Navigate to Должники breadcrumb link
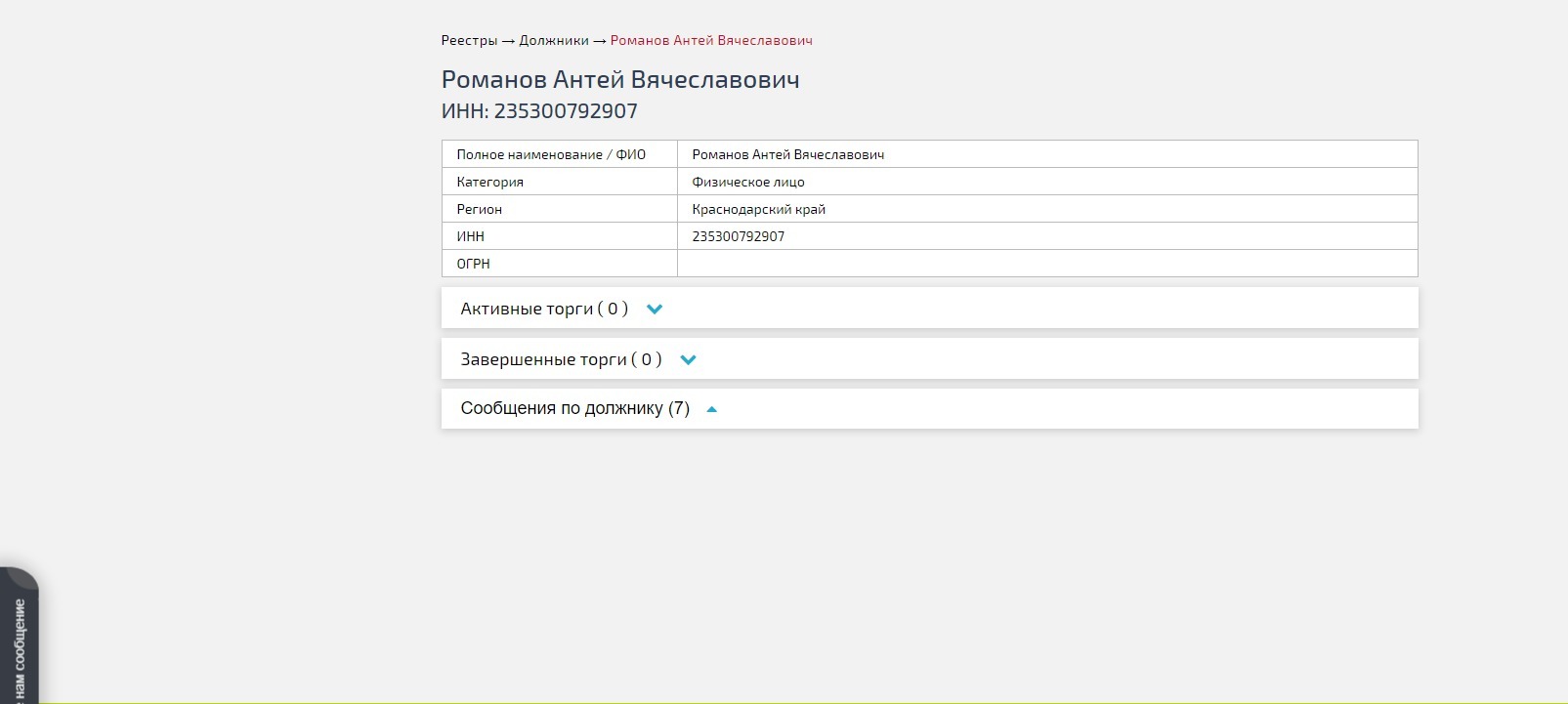Image resolution: width=1568 pixels, height=704 pixels. click(554, 41)
